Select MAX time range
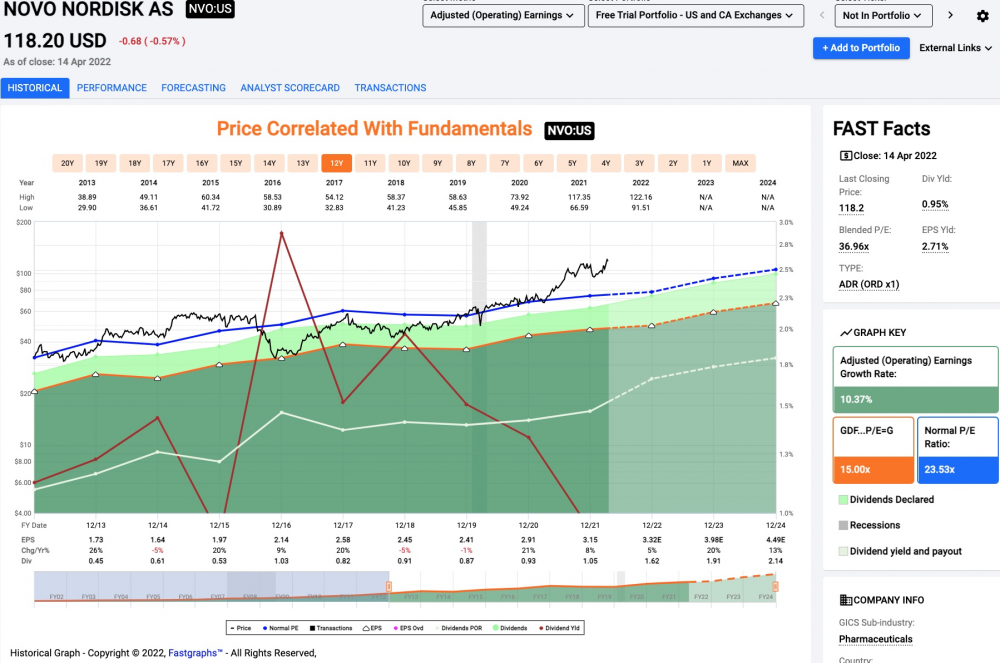The height and width of the screenshot is (663, 1000). pos(740,163)
